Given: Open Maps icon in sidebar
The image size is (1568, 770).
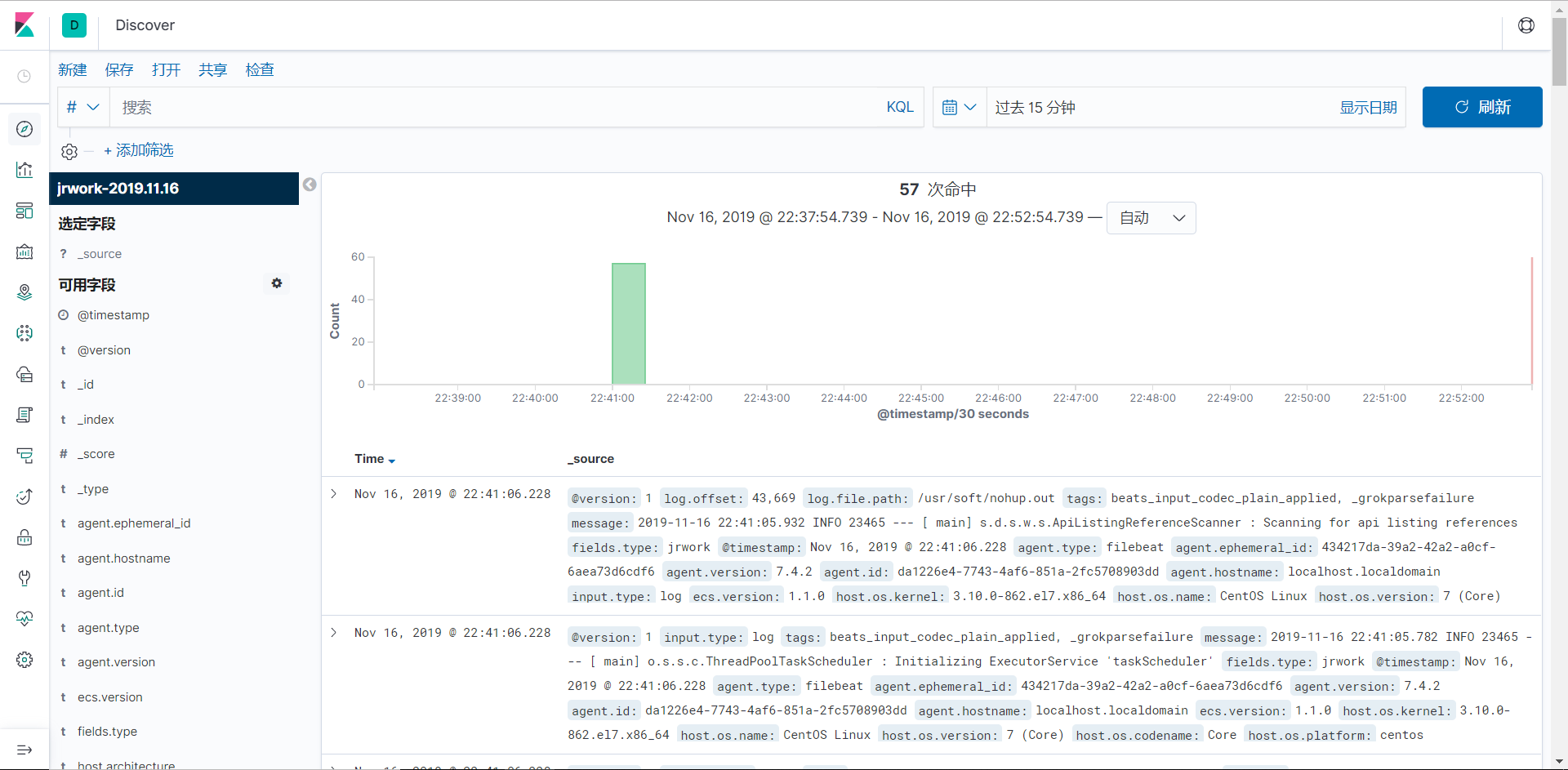Looking at the screenshot, I should click(24, 292).
